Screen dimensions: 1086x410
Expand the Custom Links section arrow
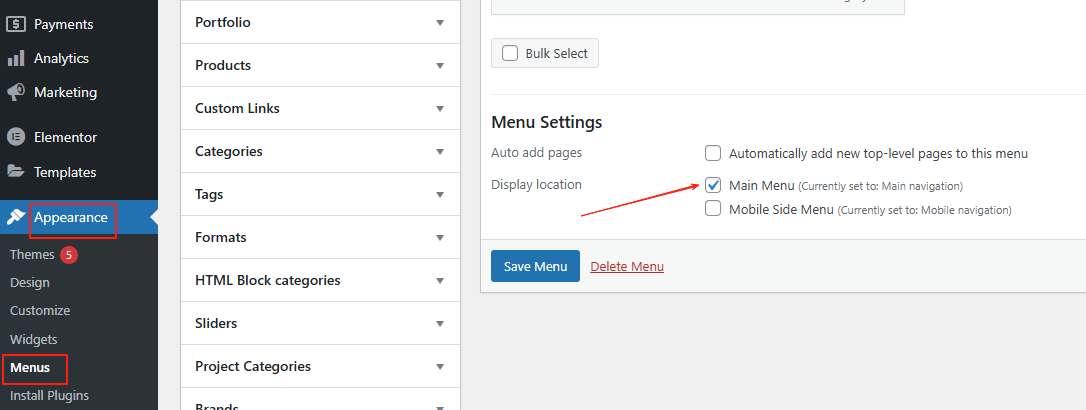[x=439, y=108]
